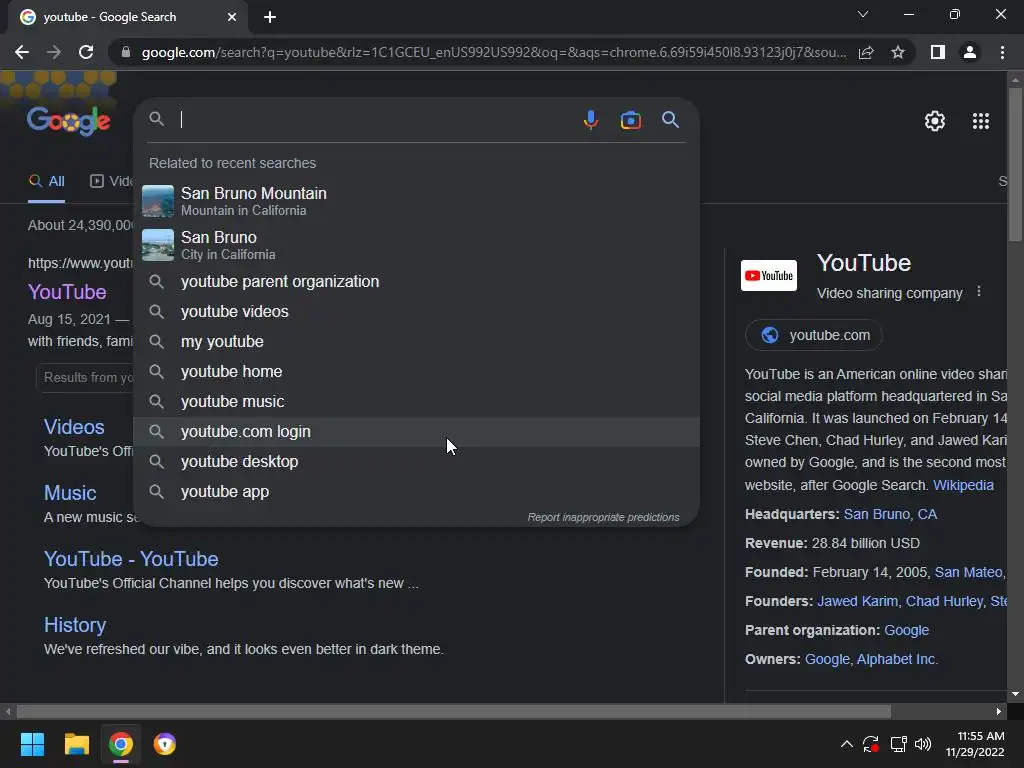Image resolution: width=1024 pixels, height=768 pixels.
Task: Select the All results tab
Action: coord(46,182)
